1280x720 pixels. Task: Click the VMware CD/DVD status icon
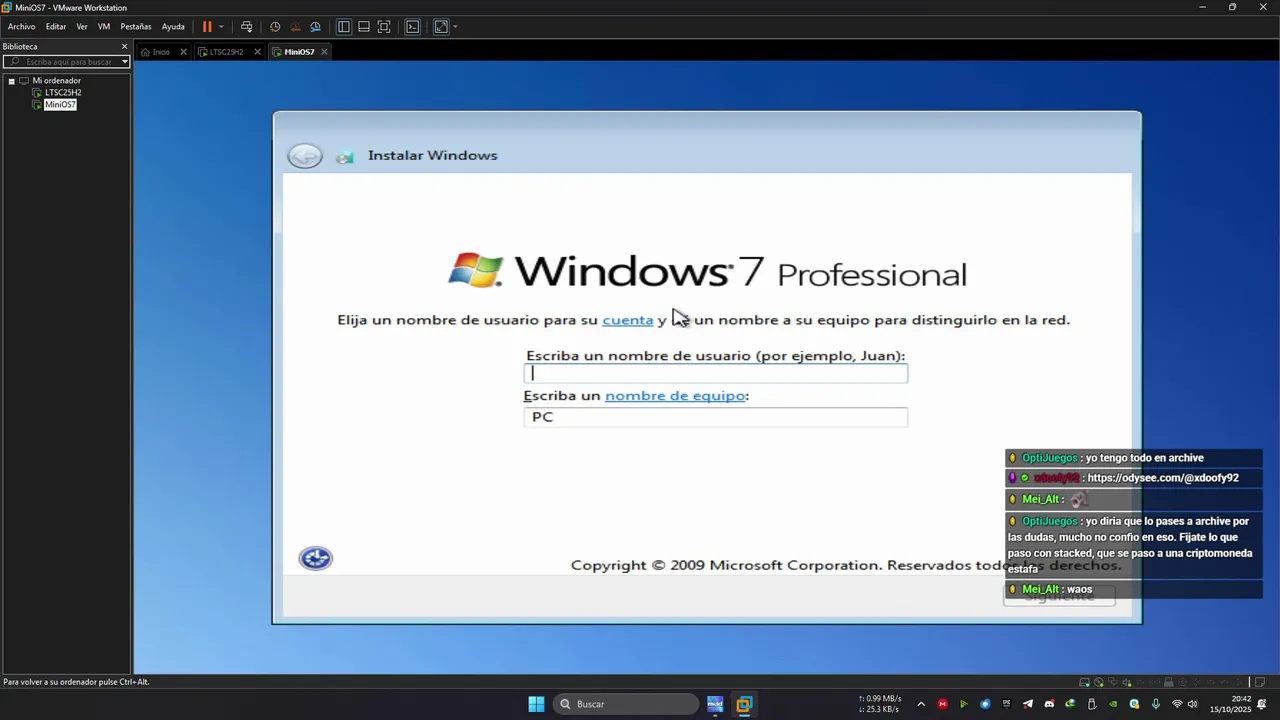click(x=1099, y=682)
